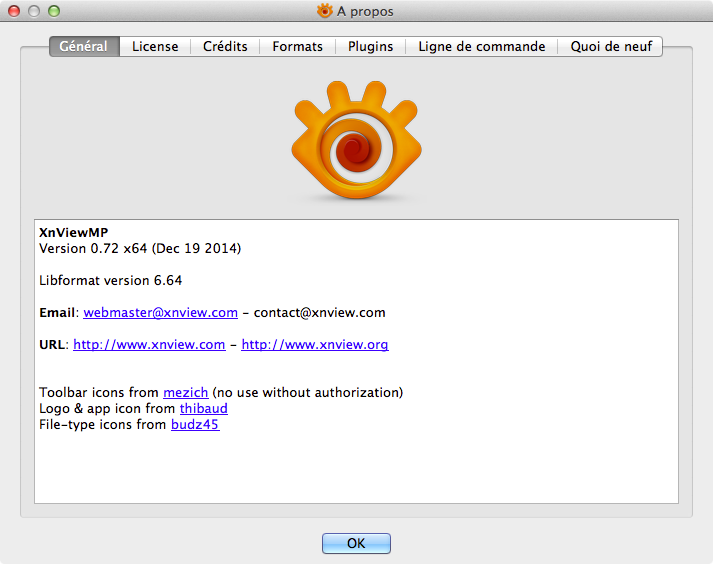
Task: Open the License tab
Action: 155,46
